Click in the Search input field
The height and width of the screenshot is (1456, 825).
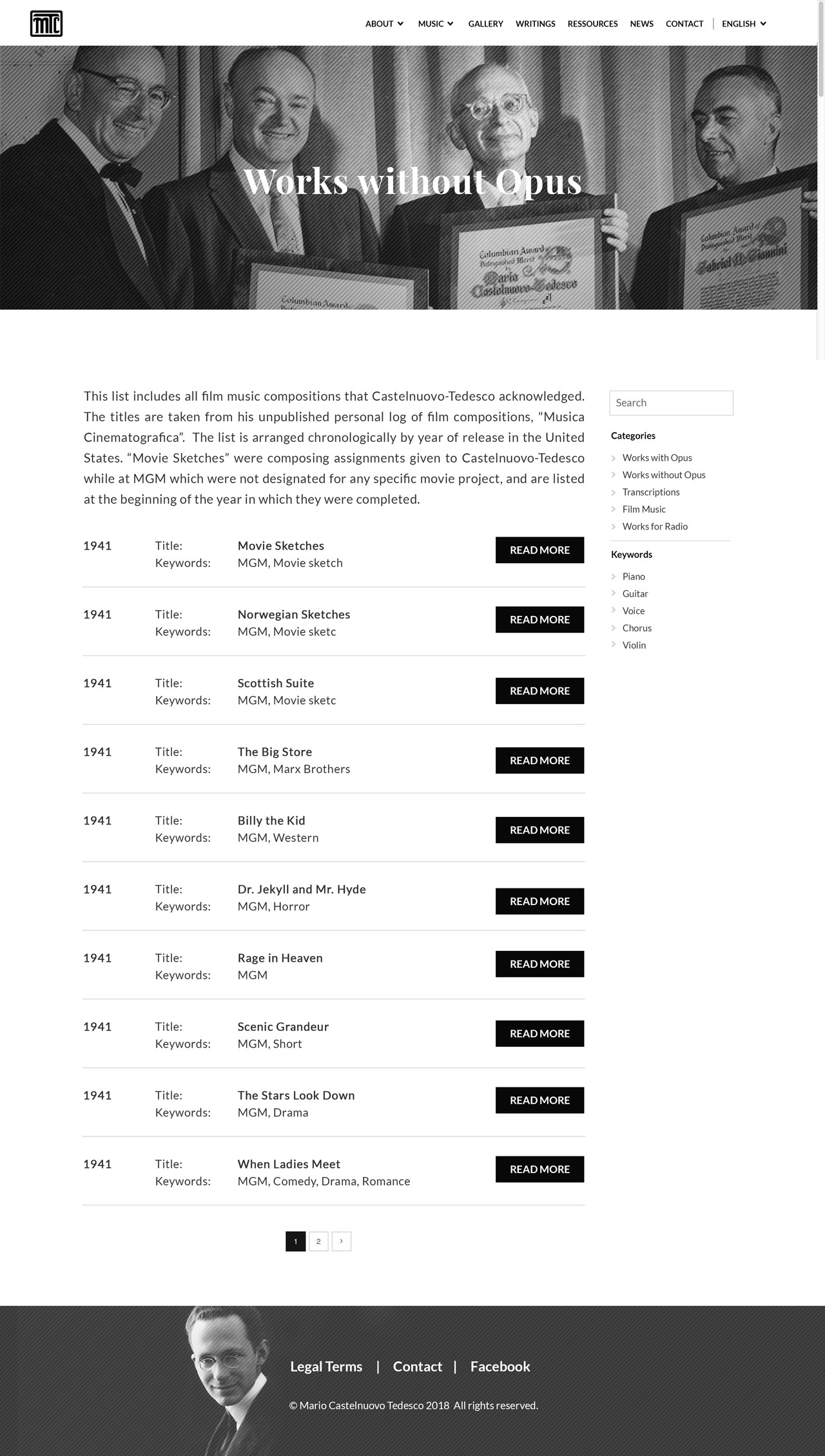click(671, 403)
